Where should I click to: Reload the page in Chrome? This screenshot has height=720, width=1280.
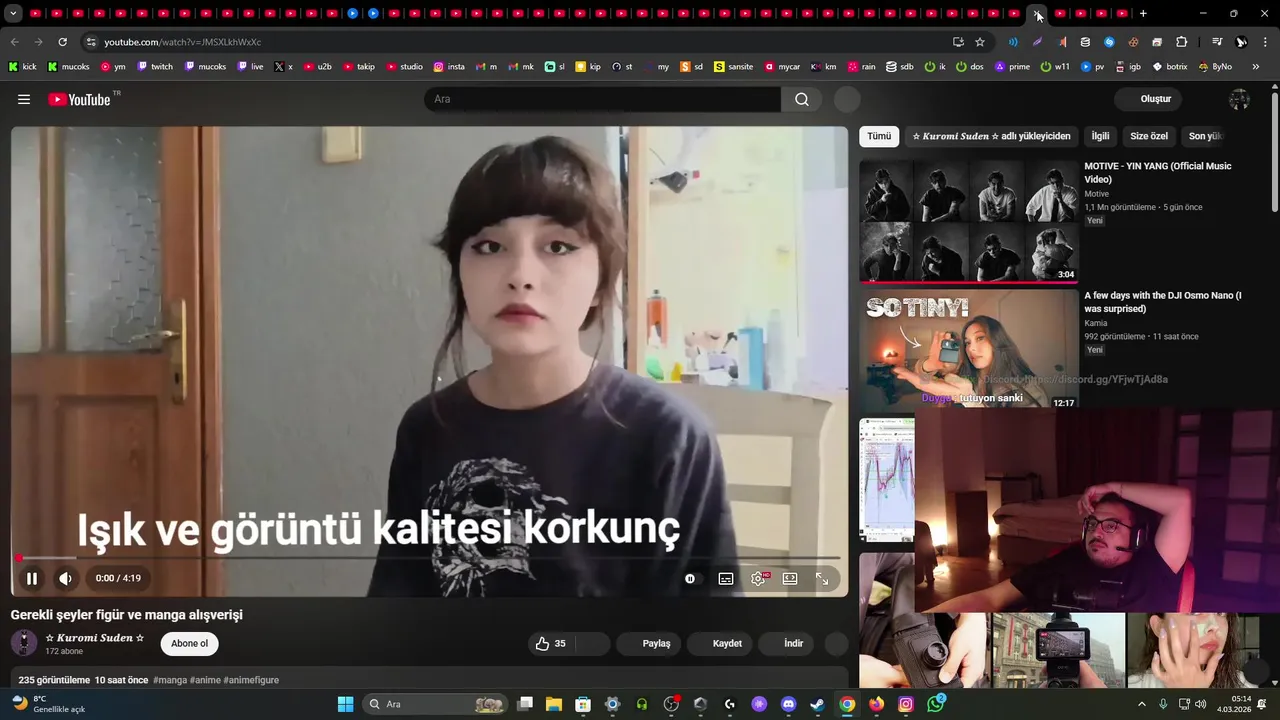[x=62, y=42]
